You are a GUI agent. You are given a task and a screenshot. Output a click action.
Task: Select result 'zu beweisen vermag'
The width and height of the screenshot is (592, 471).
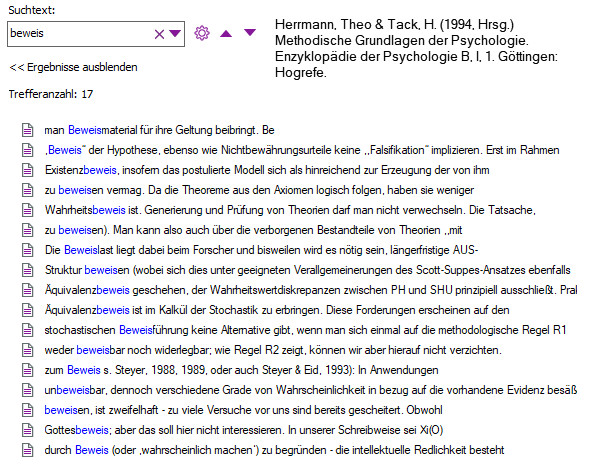pyautogui.click(x=259, y=190)
